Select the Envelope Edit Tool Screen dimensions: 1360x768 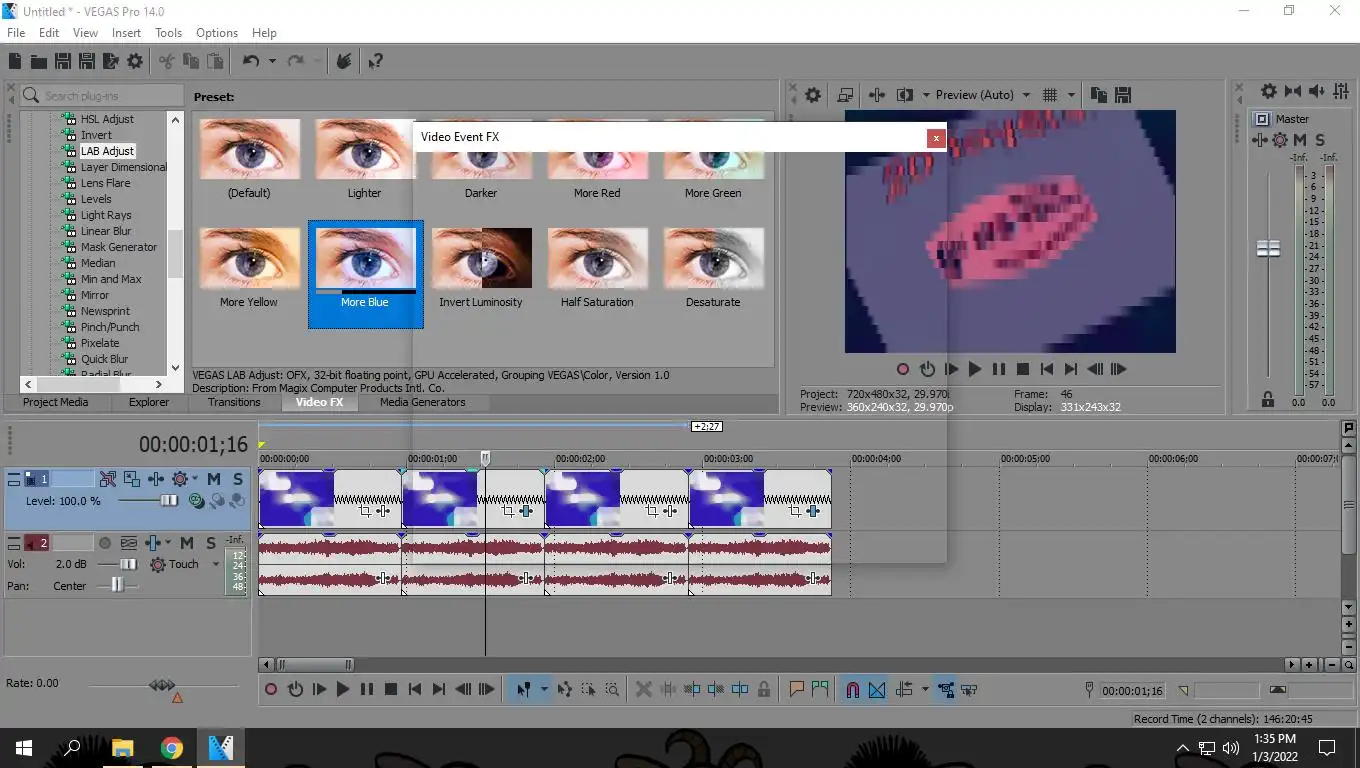click(x=565, y=690)
